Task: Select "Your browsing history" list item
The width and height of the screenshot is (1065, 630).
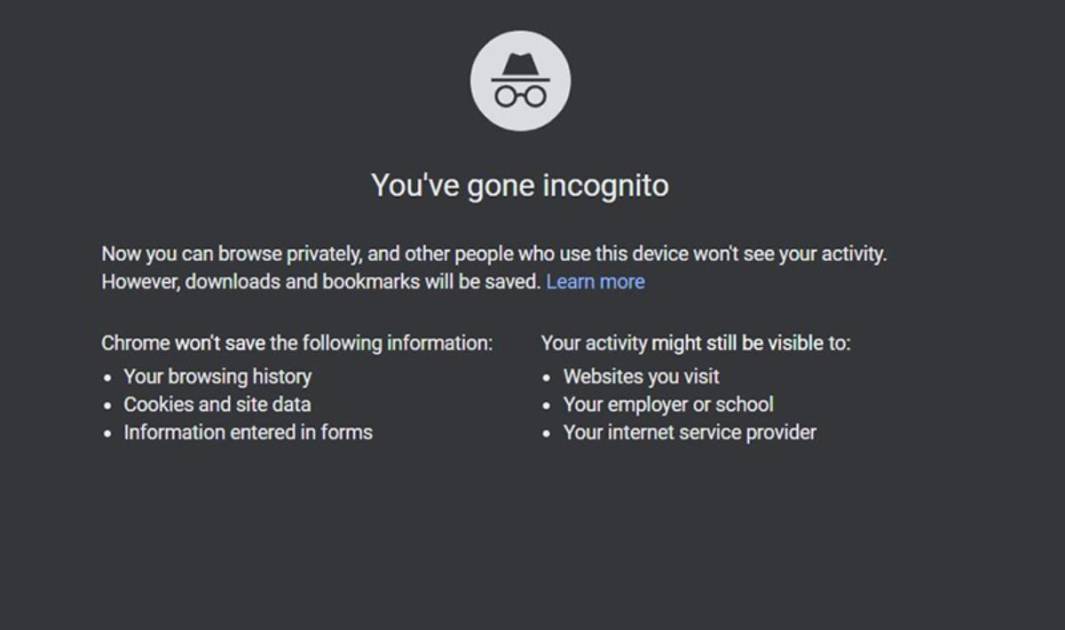Action: pyautogui.click(x=217, y=377)
